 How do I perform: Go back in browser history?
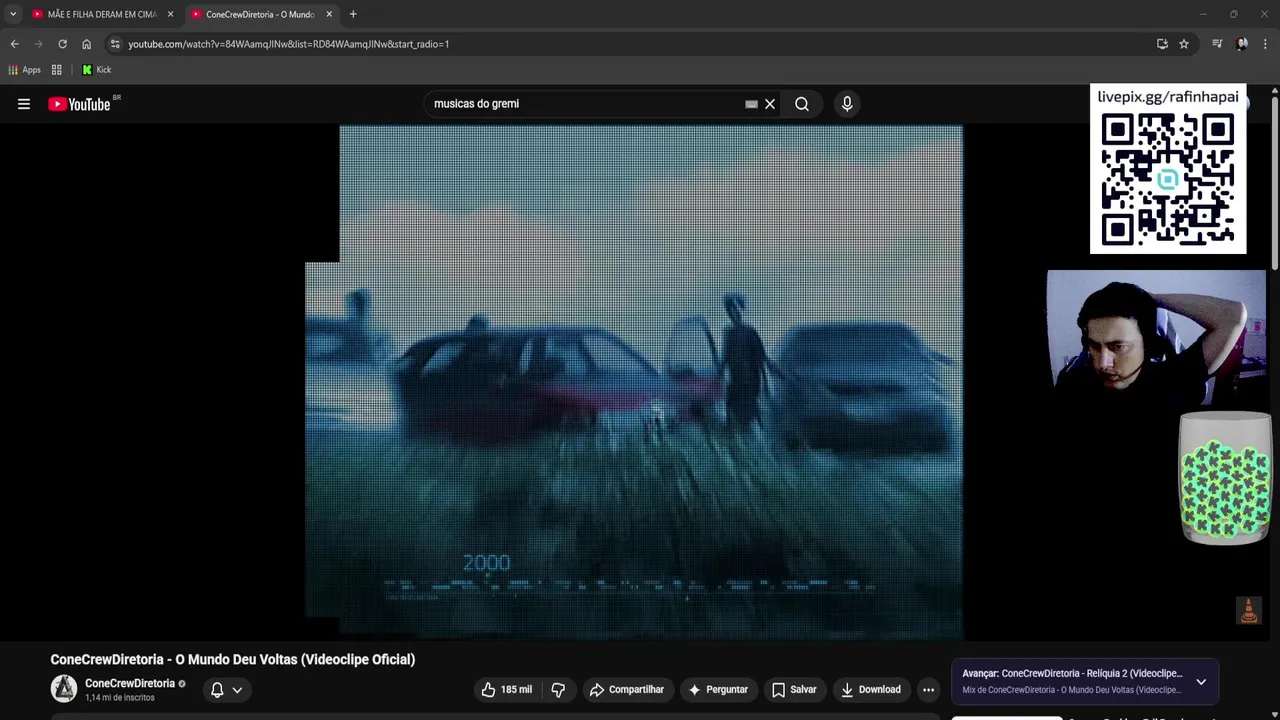pyautogui.click(x=14, y=44)
